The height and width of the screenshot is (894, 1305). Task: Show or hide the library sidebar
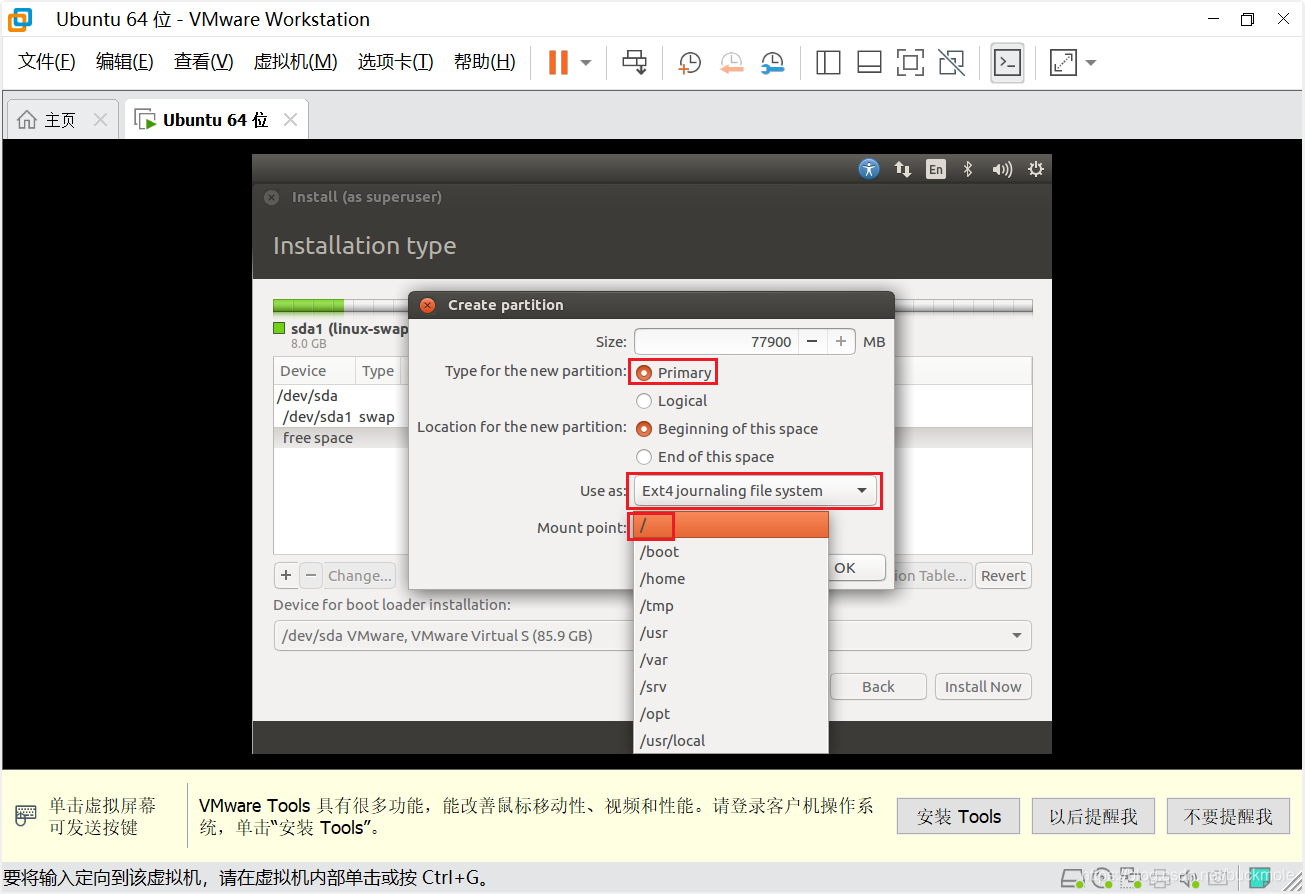point(828,63)
